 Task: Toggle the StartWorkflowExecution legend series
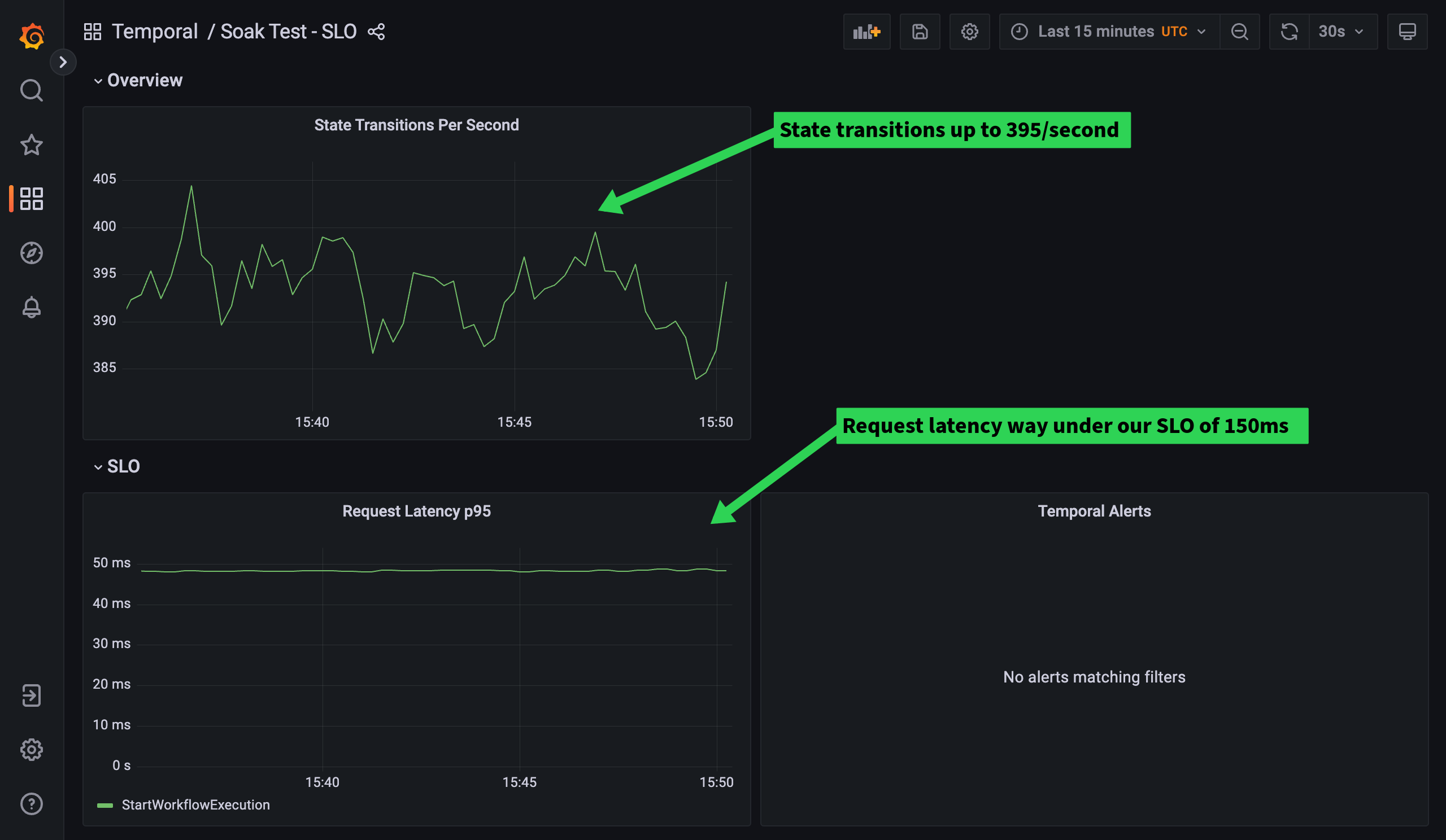195,805
